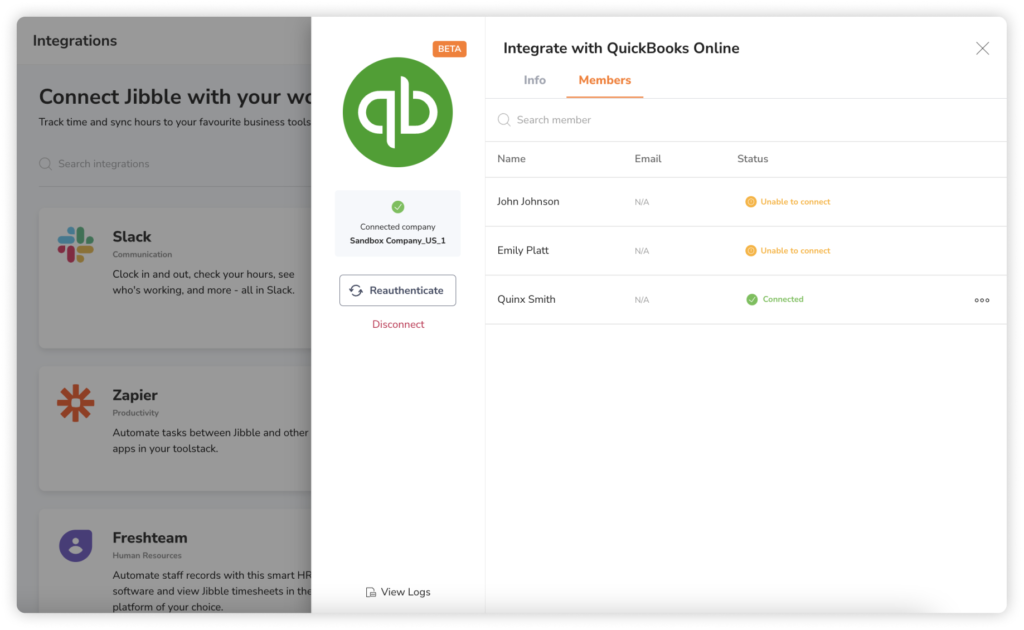The image size is (1024, 630).
Task: Click the Zapier logo icon
Action: (75, 402)
